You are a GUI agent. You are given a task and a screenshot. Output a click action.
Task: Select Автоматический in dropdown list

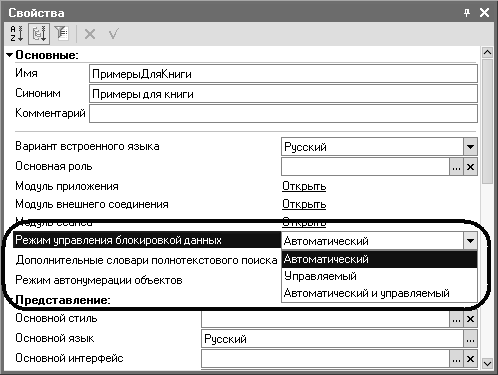(379, 259)
